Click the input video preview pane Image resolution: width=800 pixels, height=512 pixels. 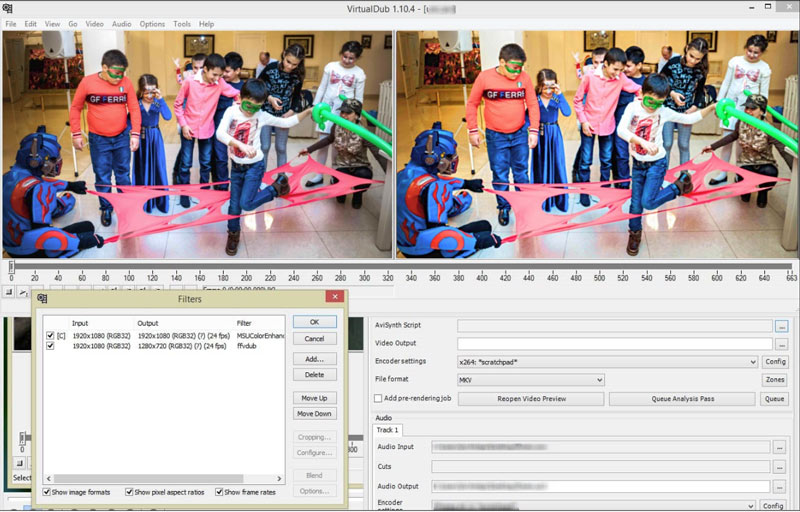(197, 144)
